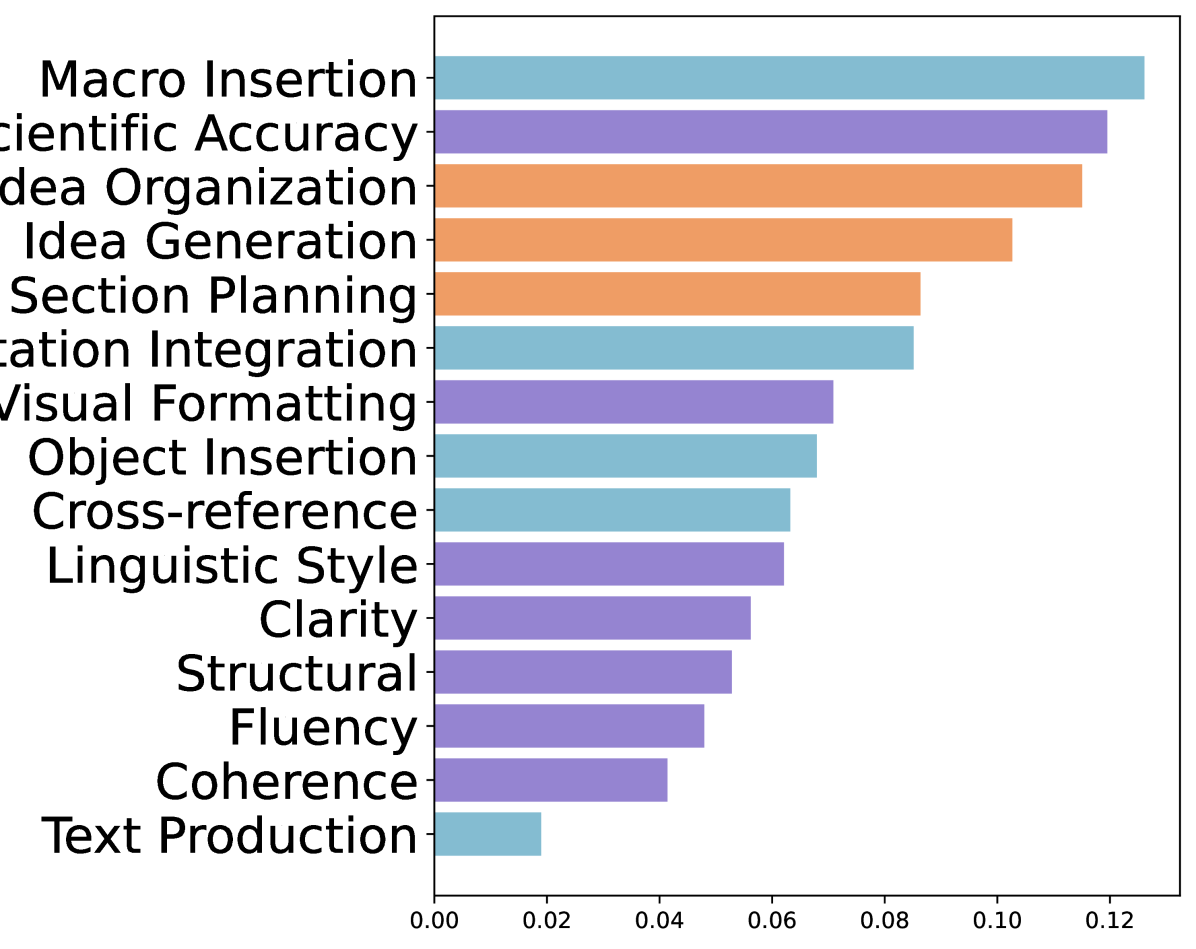This screenshot has height=949, width=1196.
Task: Click the 'Text Production' axis label
Action: click(x=230, y=836)
